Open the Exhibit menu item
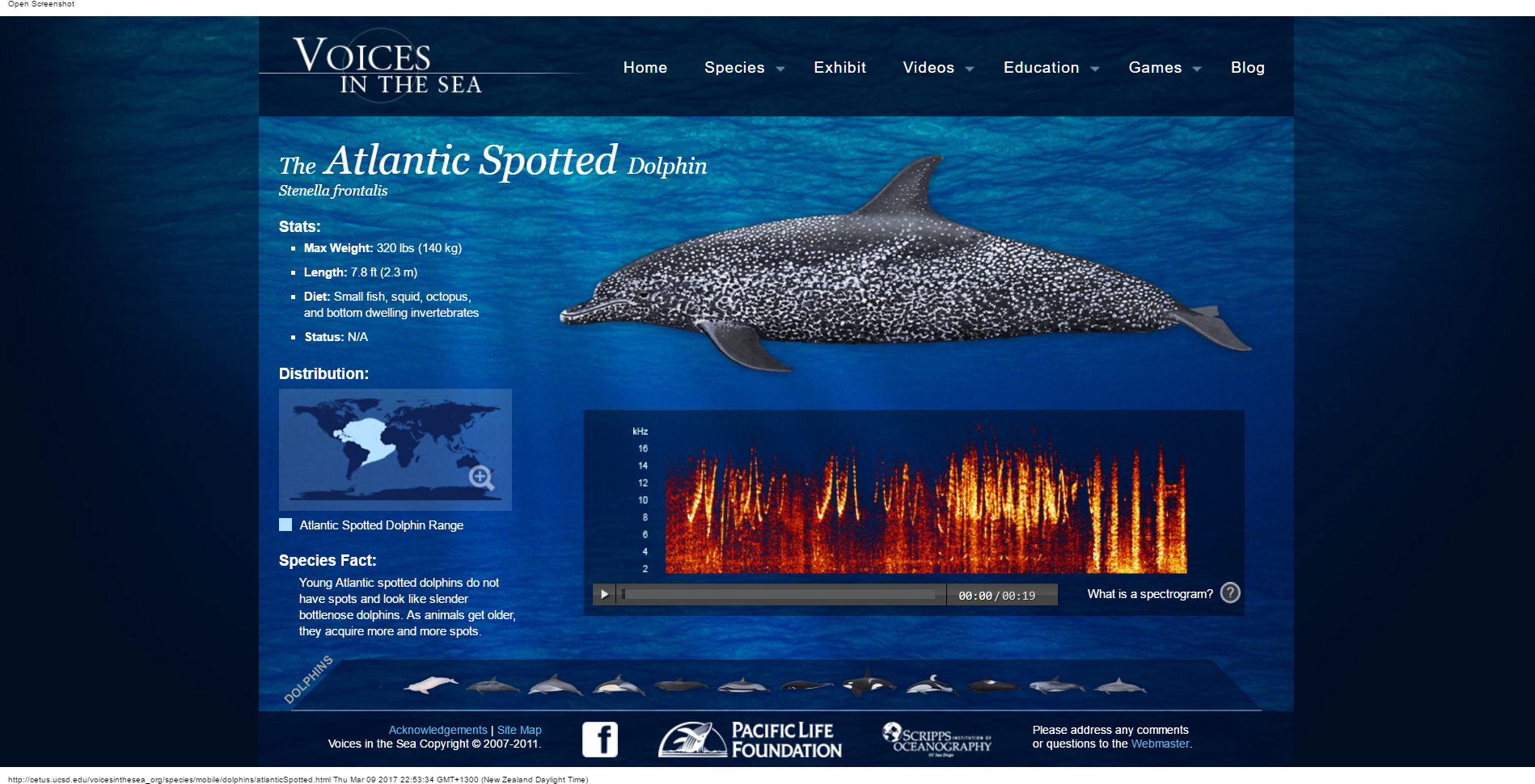This screenshot has width=1535, height=784. (839, 68)
